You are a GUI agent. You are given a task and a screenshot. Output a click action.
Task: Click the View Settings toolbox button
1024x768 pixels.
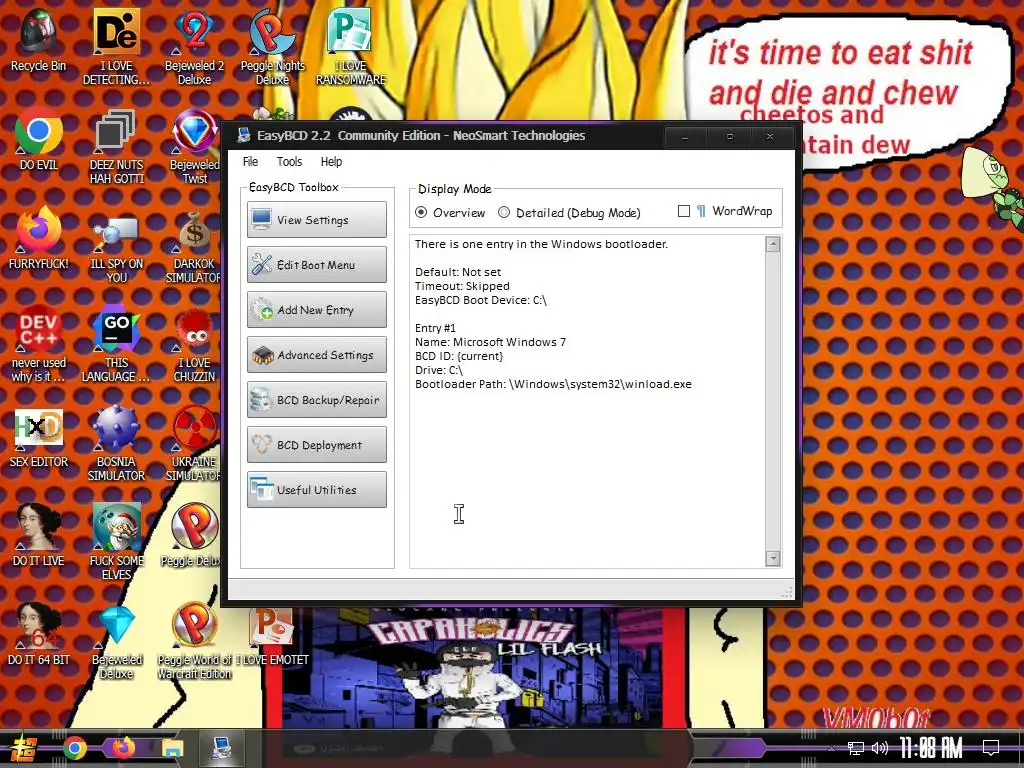[x=317, y=219]
